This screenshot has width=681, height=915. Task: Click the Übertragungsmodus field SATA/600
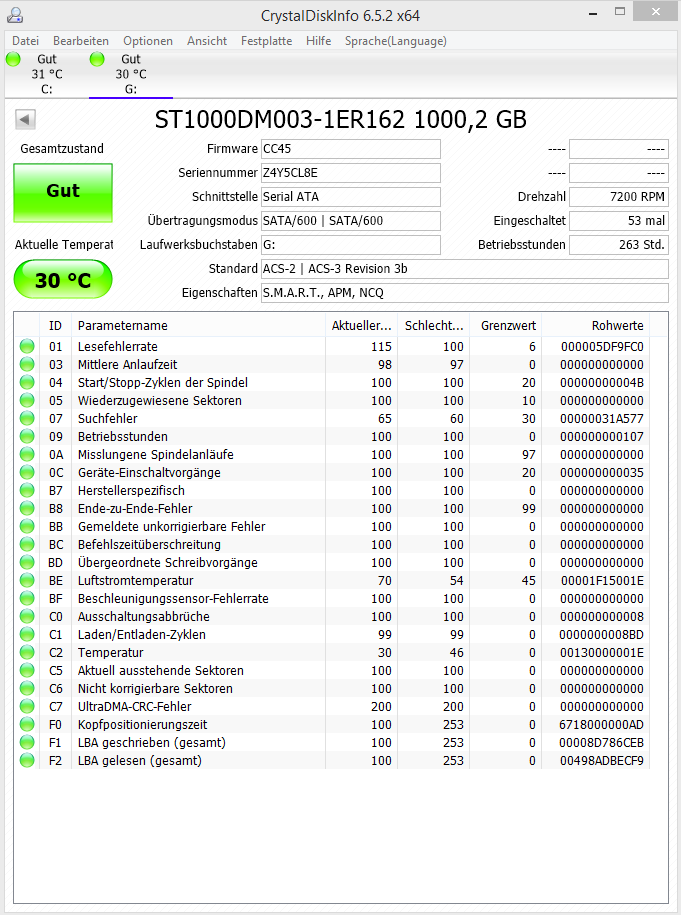click(351, 221)
